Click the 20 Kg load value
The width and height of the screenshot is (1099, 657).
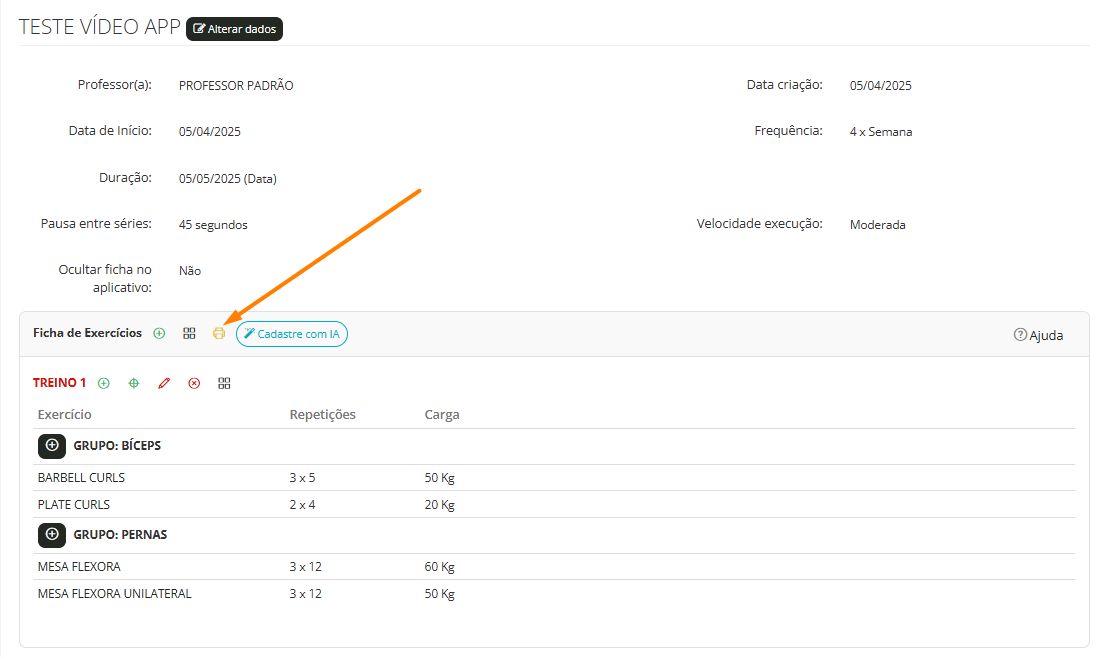coord(439,504)
